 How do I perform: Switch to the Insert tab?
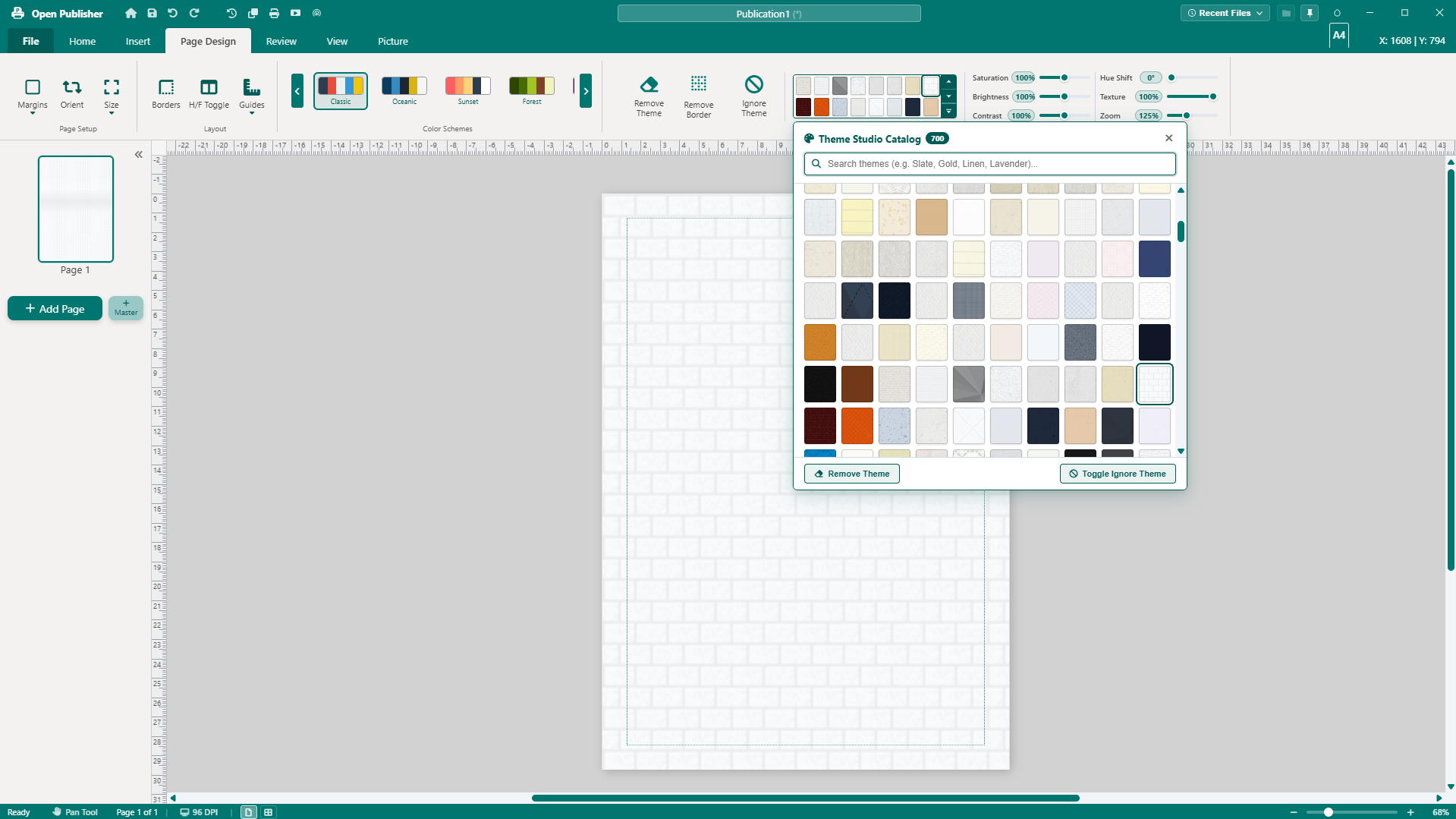138,41
